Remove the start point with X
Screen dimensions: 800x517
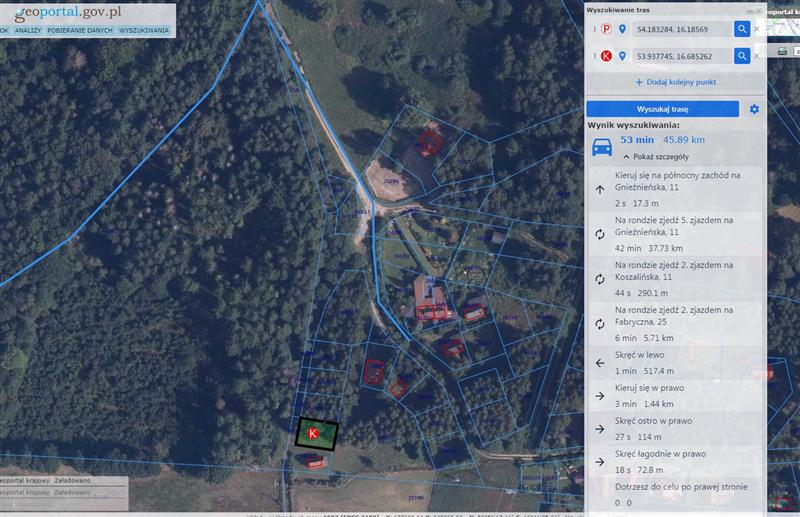click(756, 30)
